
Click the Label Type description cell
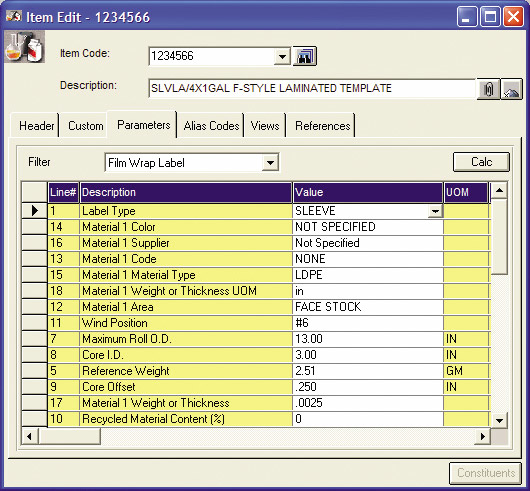tap(186, 211)
